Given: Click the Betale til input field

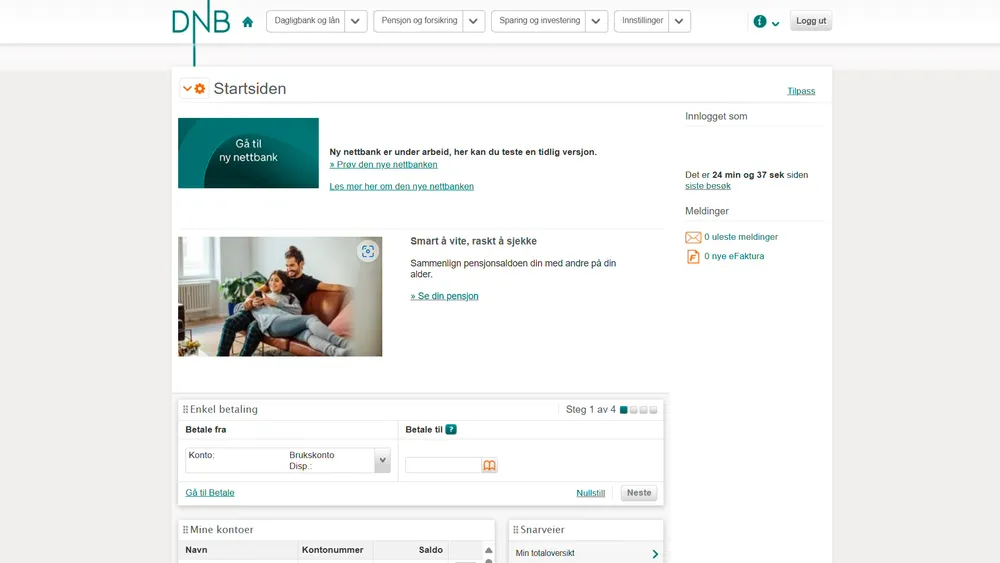Looking at the screenshot, I should (x=443, y=466).
